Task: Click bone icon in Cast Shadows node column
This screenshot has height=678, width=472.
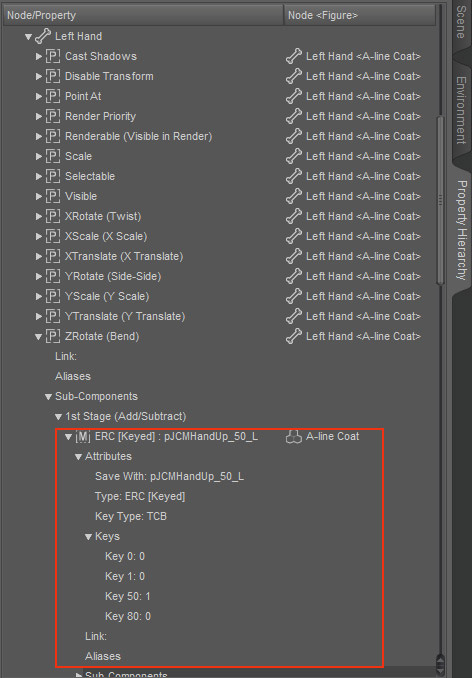Action: click(x=294, y=56)
